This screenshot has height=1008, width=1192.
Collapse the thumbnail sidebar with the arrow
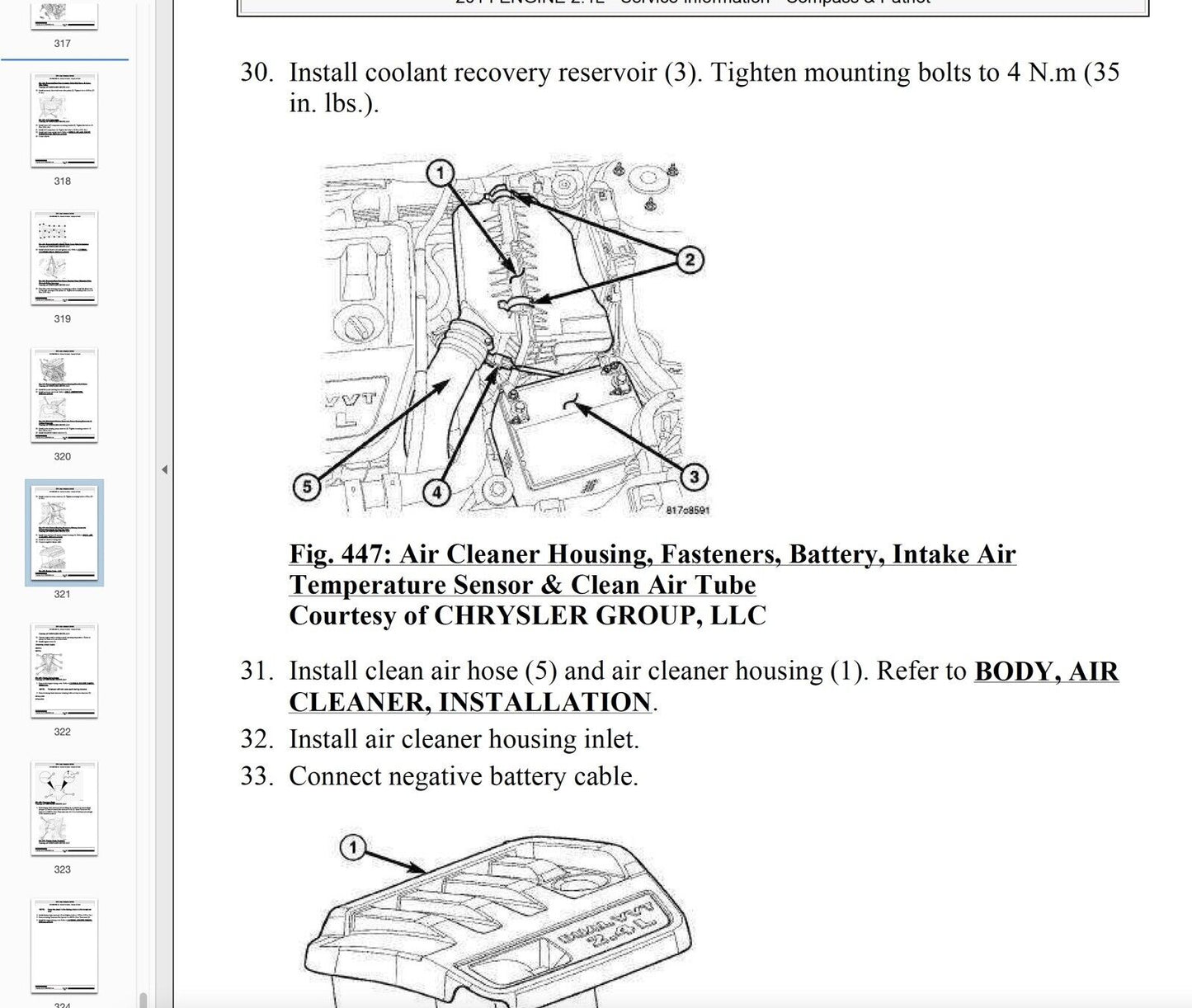(164, 469)
